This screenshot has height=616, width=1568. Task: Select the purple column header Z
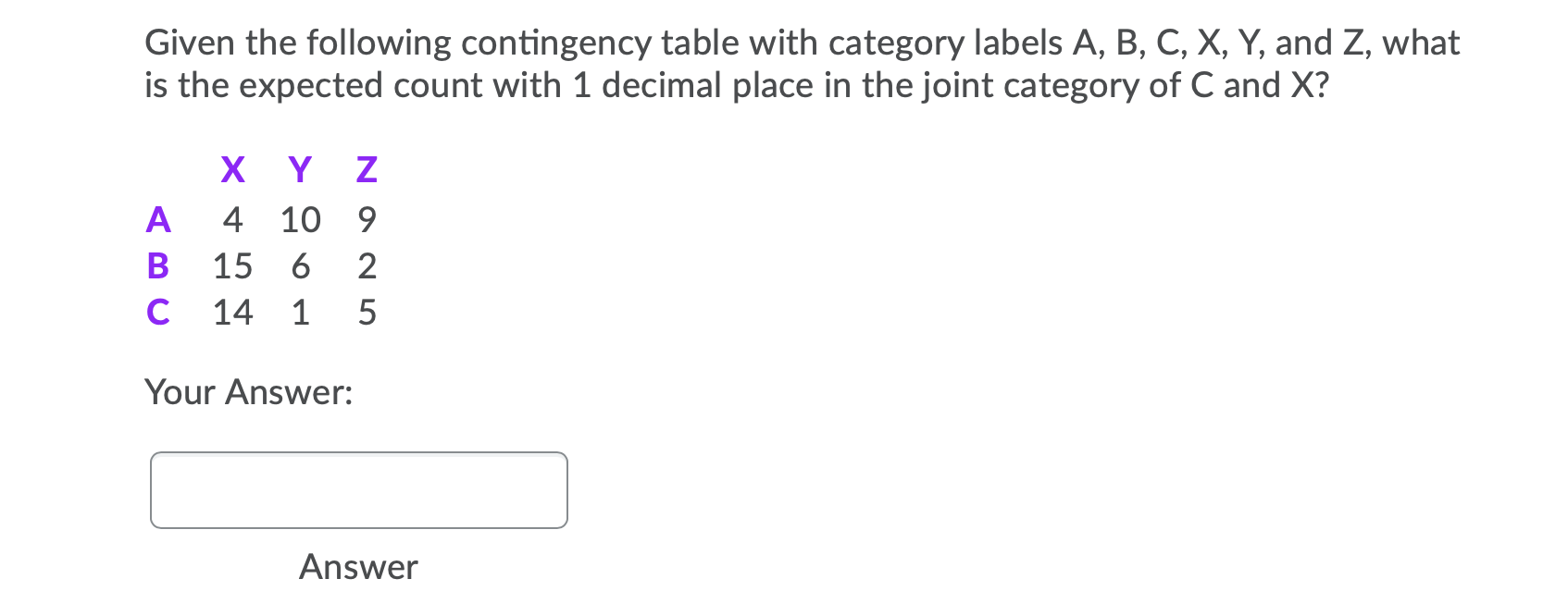pos(367,169)
